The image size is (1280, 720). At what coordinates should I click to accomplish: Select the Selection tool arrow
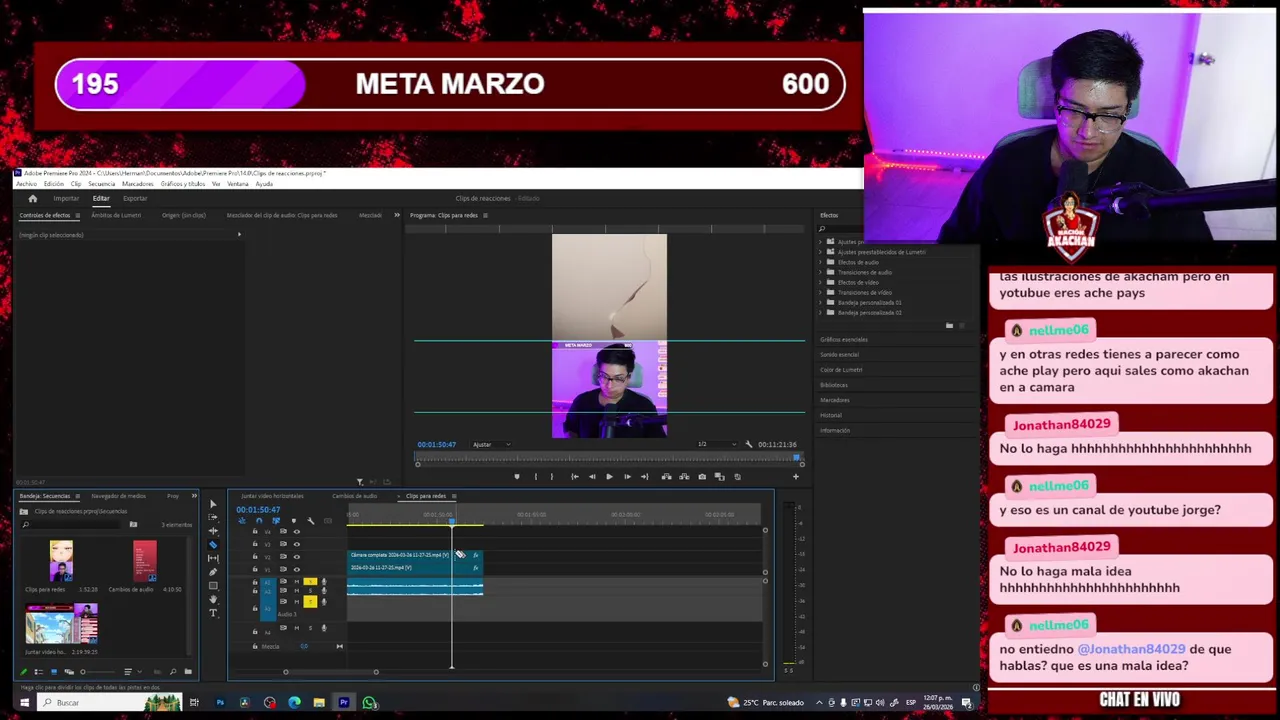point(213,504)
